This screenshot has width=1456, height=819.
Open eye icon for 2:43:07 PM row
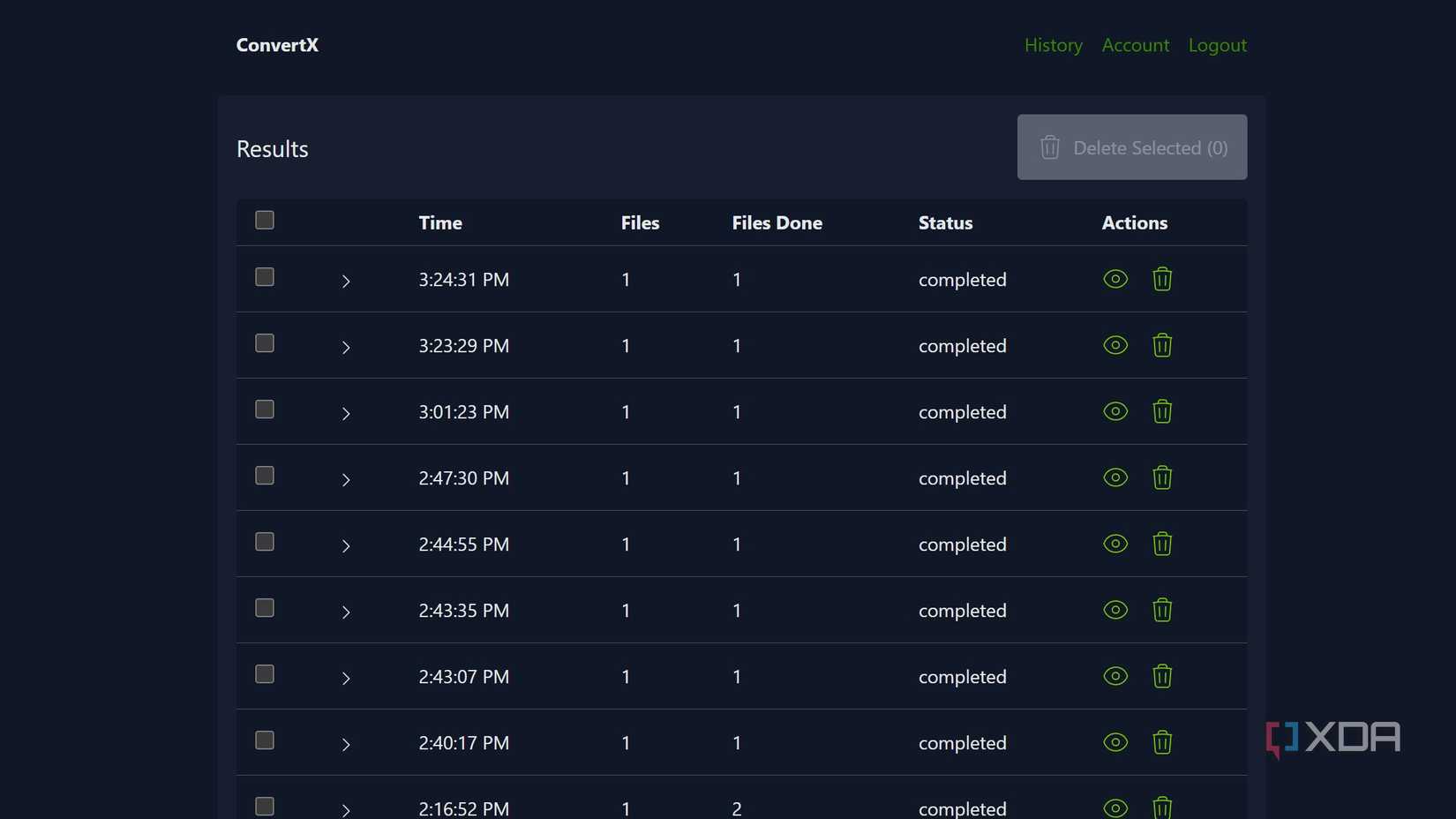pos(1115,676)
